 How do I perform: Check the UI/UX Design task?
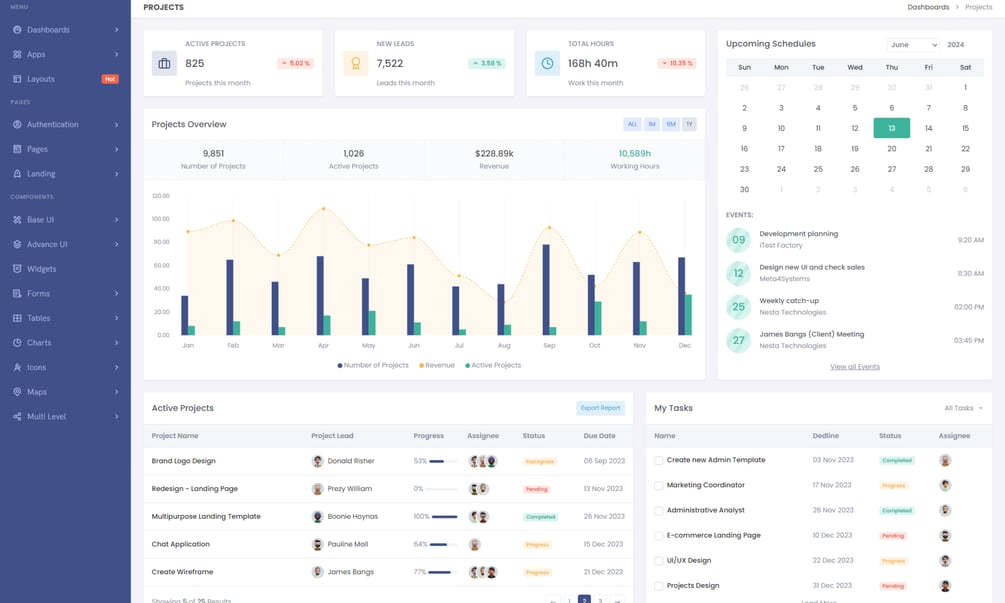(x=658, y=561)
